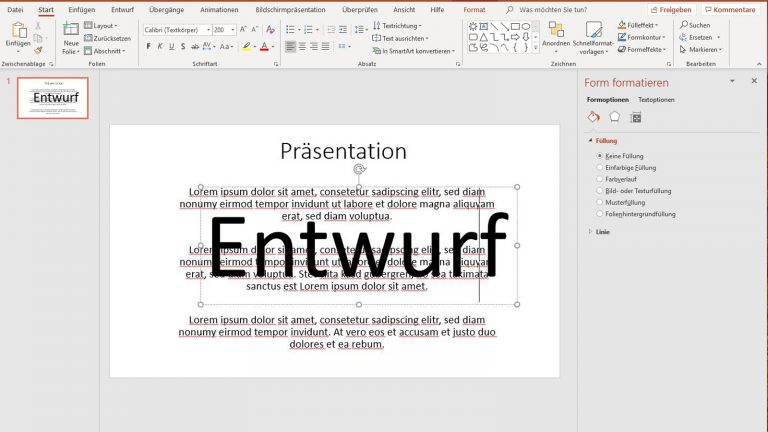Center the text

302,47
